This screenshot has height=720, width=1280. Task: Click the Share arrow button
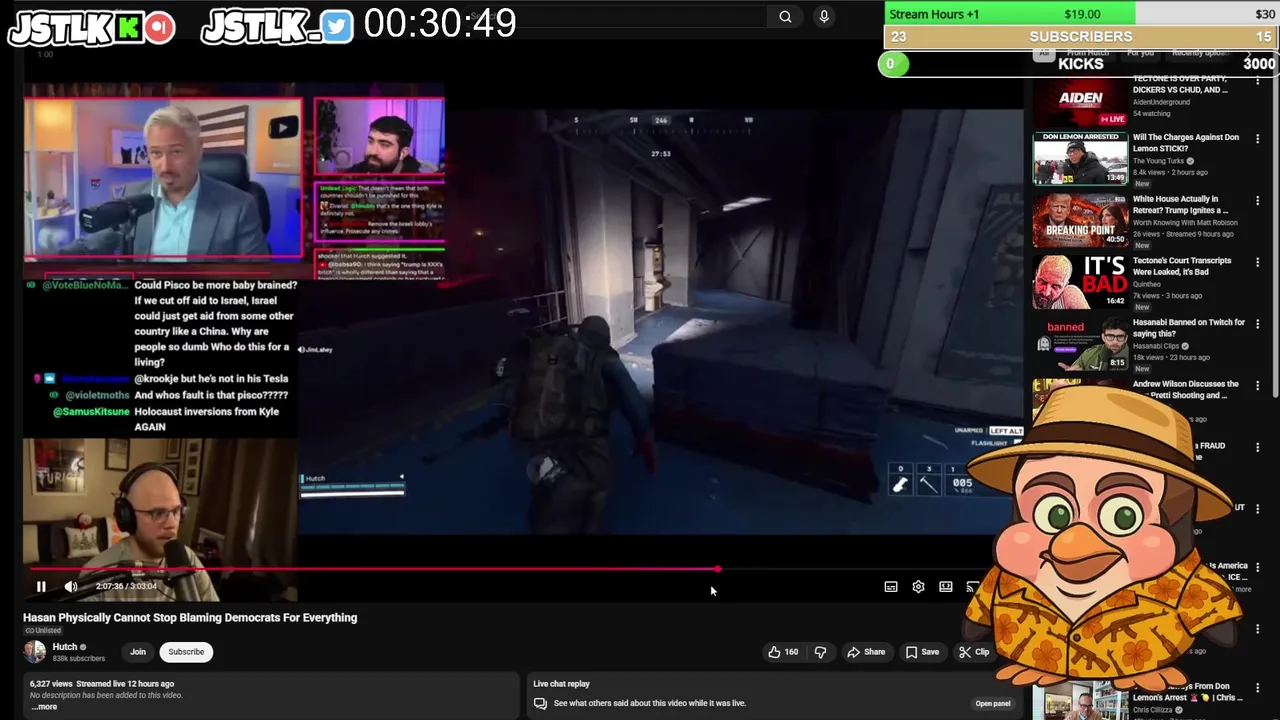866,652
